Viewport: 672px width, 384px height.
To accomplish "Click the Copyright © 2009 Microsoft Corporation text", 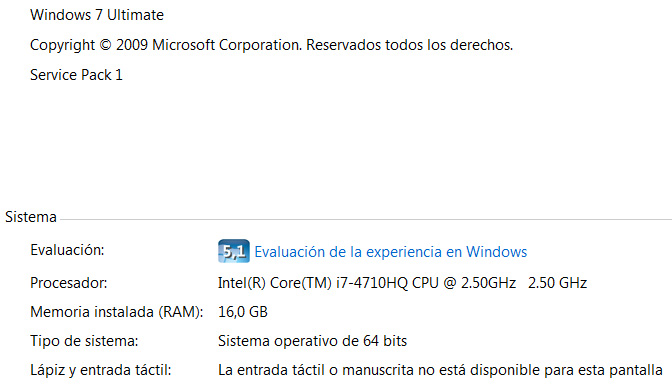I will click(166, 45).
